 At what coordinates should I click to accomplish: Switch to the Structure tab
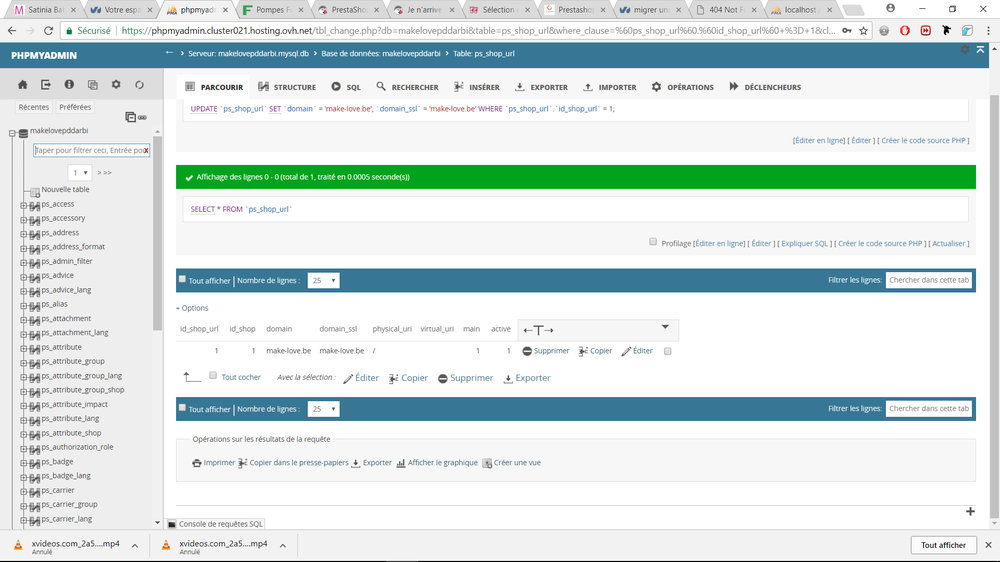click(x=287, y=87)
